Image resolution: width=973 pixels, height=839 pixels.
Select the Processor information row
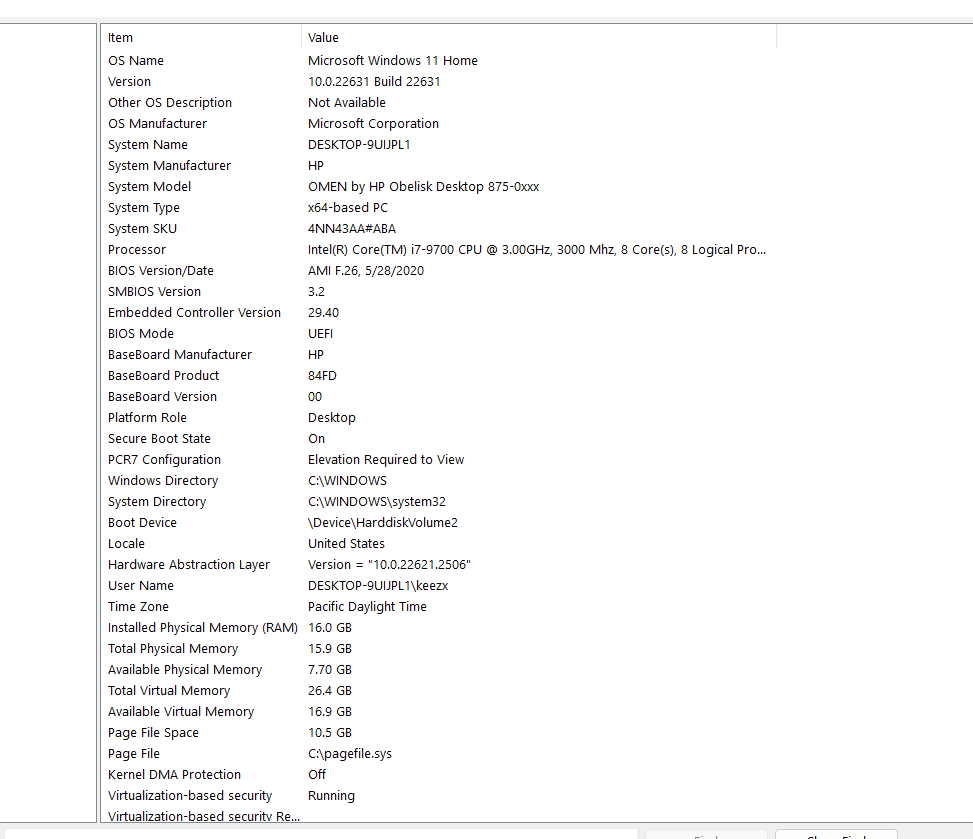click(200, 249)
